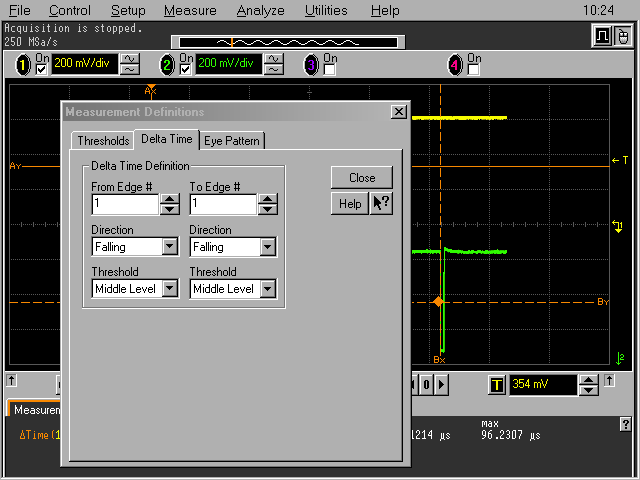Enable the channel 4 On checkbox
Image resolution: width=640 pixels, height=480 pixels.
tap(474, 70)
